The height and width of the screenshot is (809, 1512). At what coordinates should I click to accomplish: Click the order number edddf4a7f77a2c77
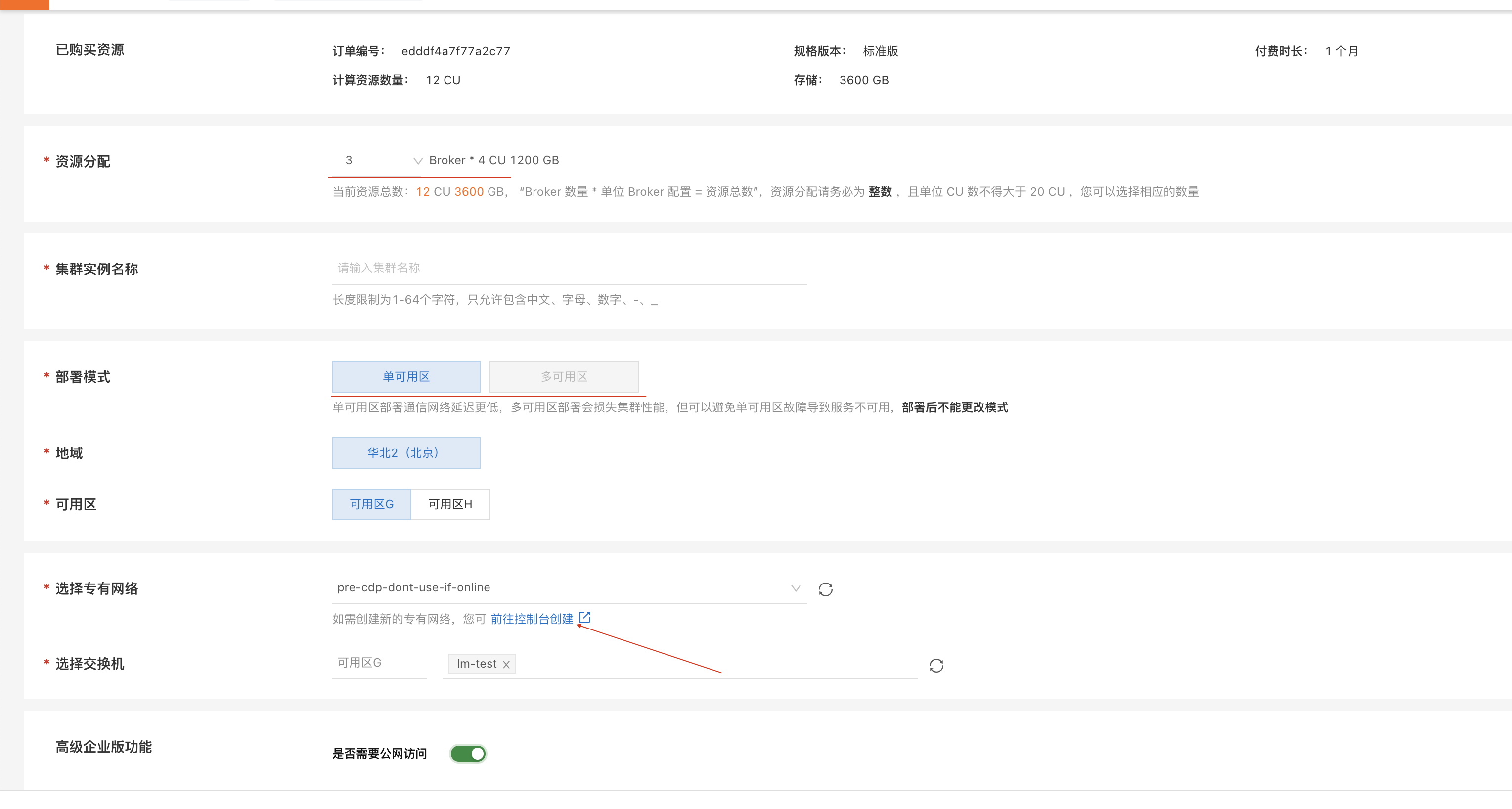pos(455,51)
